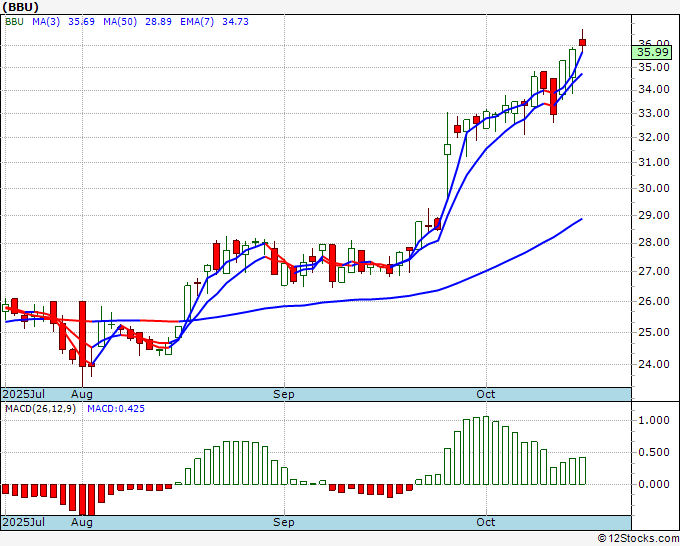
Task: Click the MACD:0.425 value
Action: click(116, 409)
